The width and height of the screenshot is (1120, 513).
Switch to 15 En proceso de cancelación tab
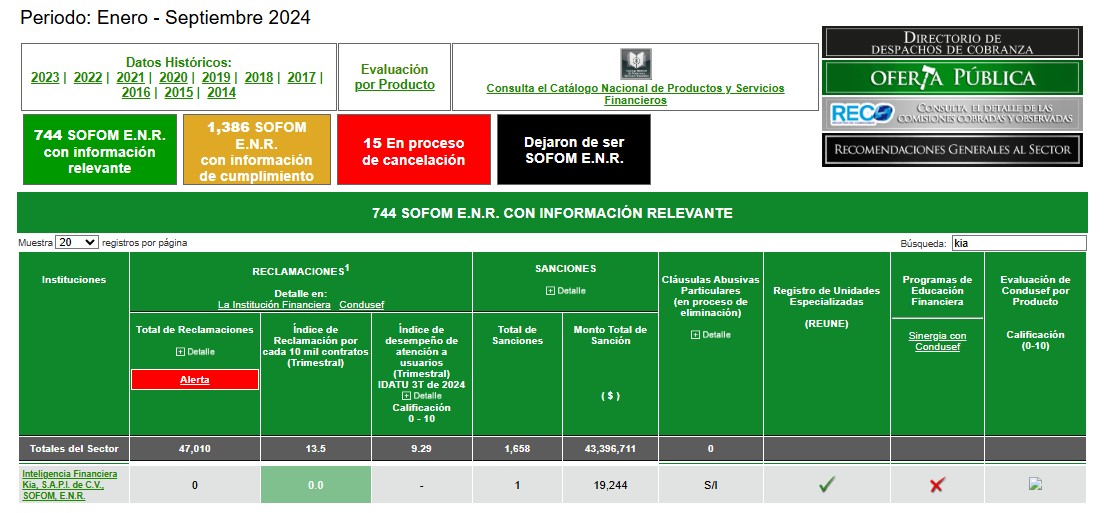pyautogui.click(x=413, y=151)
